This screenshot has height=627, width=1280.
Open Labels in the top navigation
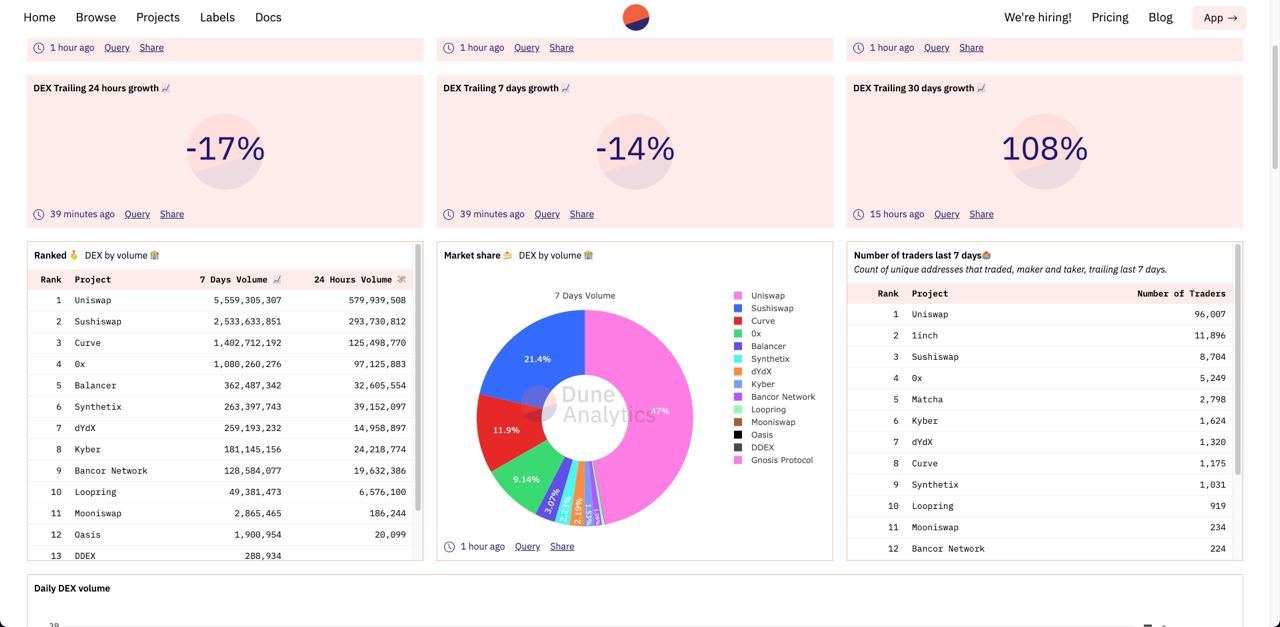[217, 17]
